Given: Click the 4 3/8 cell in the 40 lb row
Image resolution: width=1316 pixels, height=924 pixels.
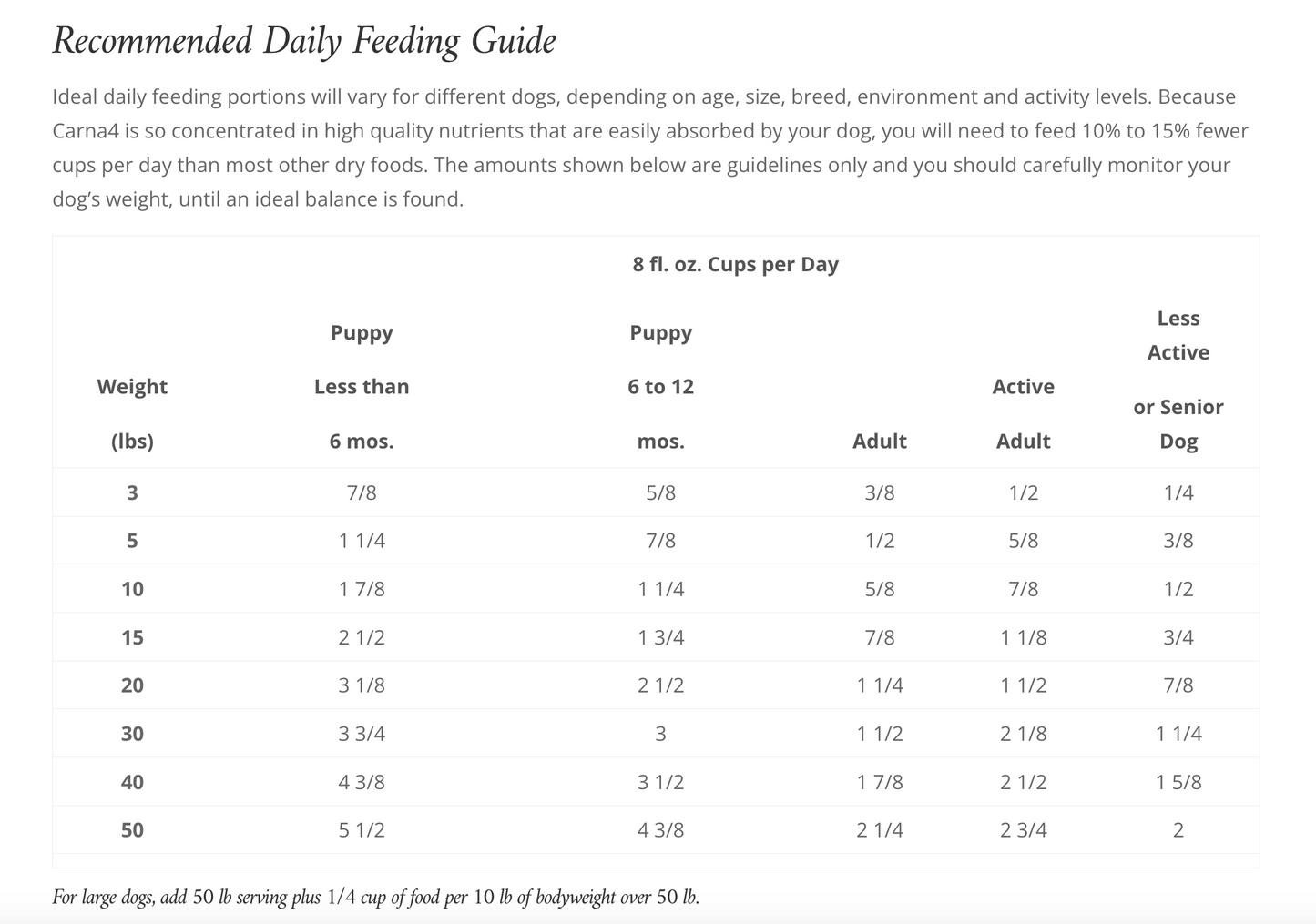Looking at the screenshot, I should tap(362, 782).
